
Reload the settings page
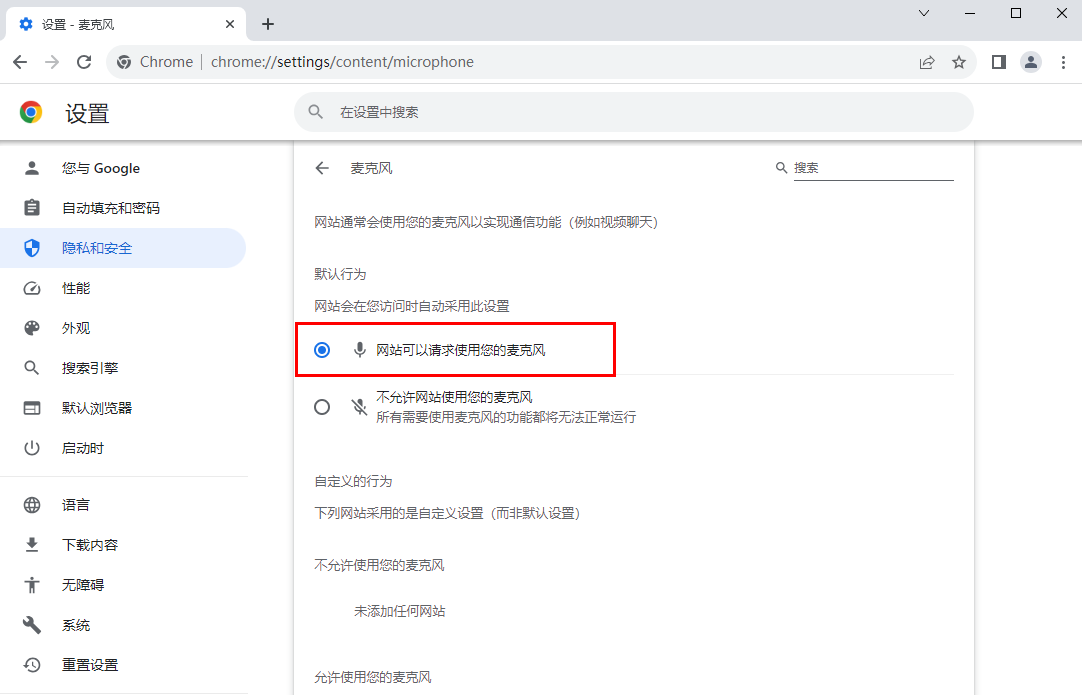point(84,62)
